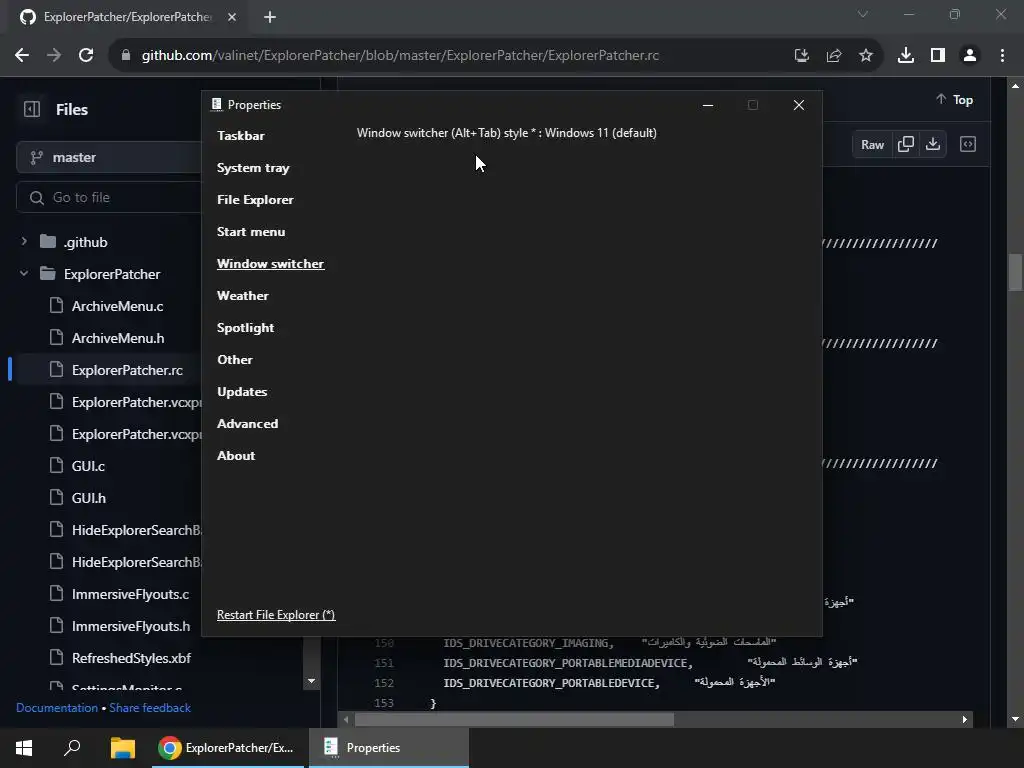Open ImmersiveFlyouts.c in file tree
1024x768 pixels.
coord(131,594)
